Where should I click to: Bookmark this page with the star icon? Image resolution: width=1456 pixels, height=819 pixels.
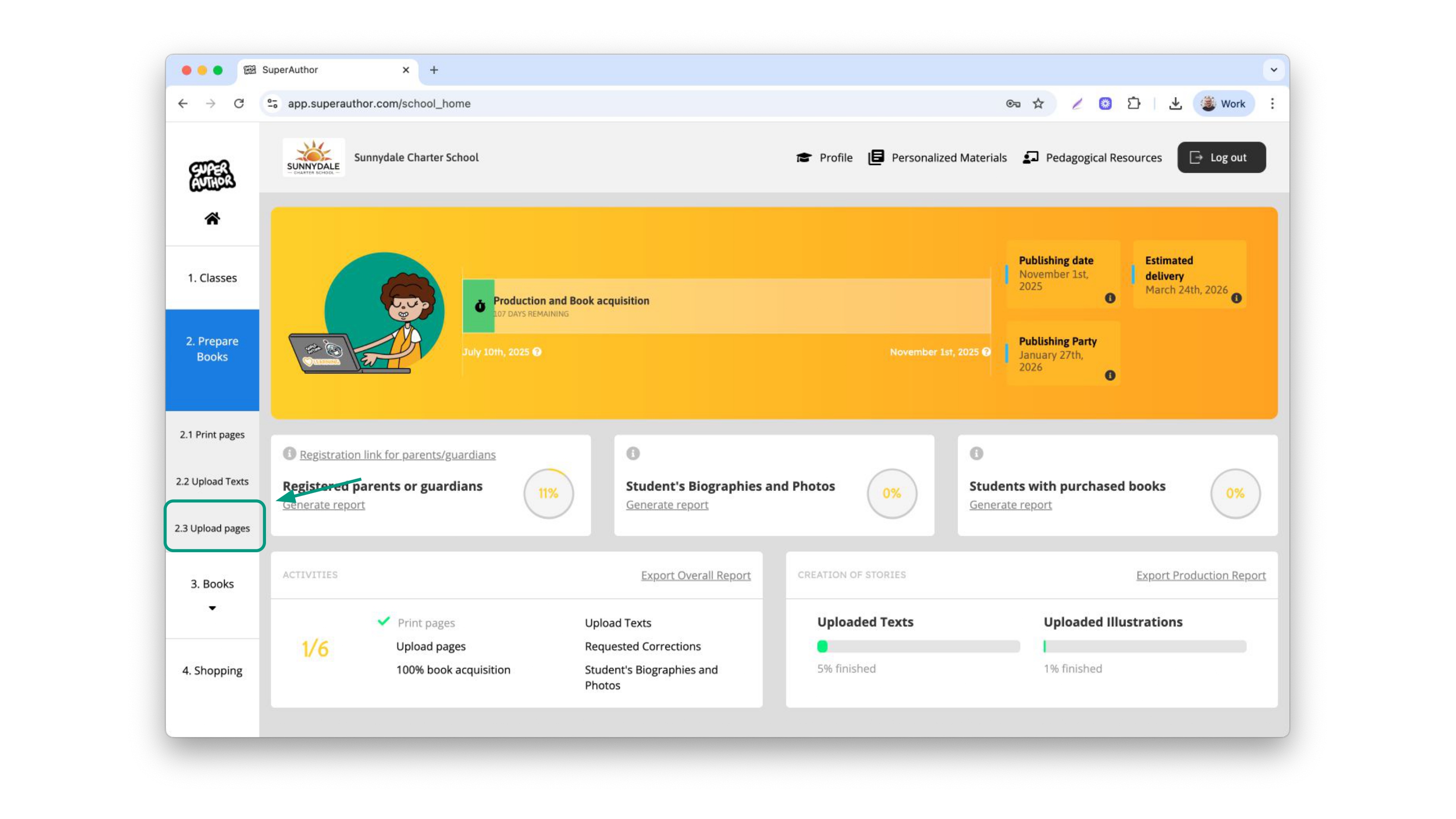[1038, 103]
